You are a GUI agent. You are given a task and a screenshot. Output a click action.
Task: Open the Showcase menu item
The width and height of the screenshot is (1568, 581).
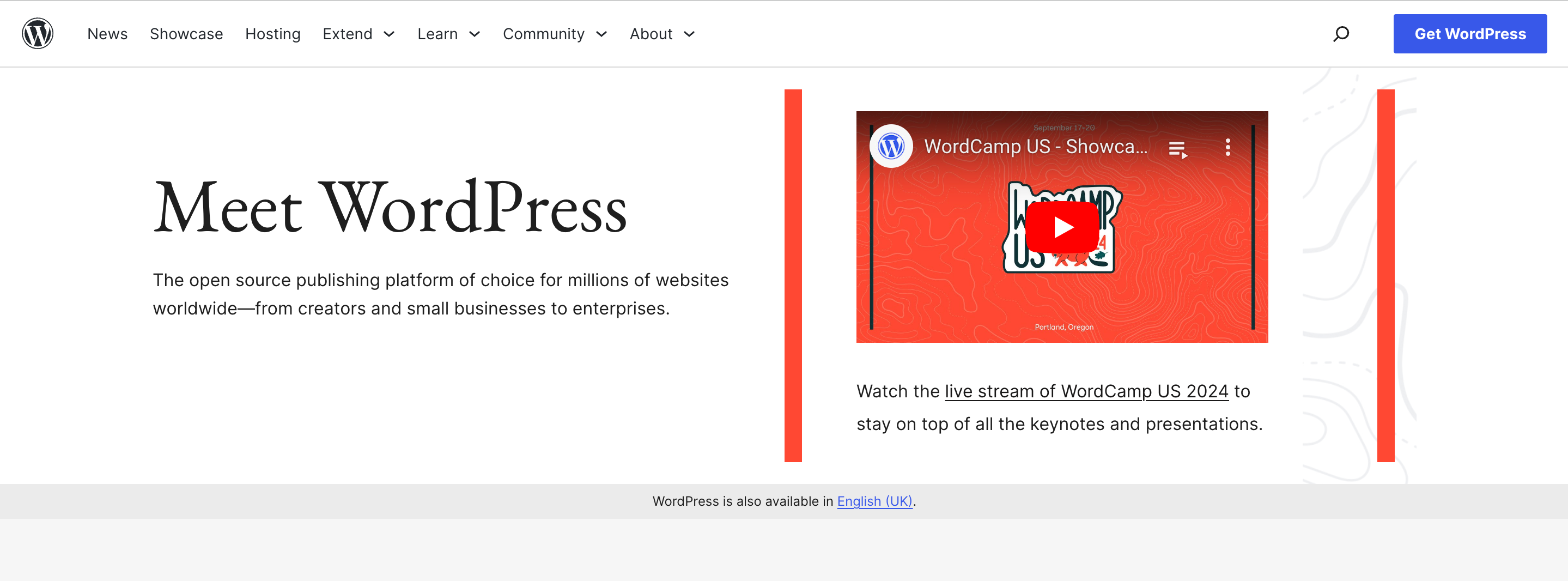[186, 34]
